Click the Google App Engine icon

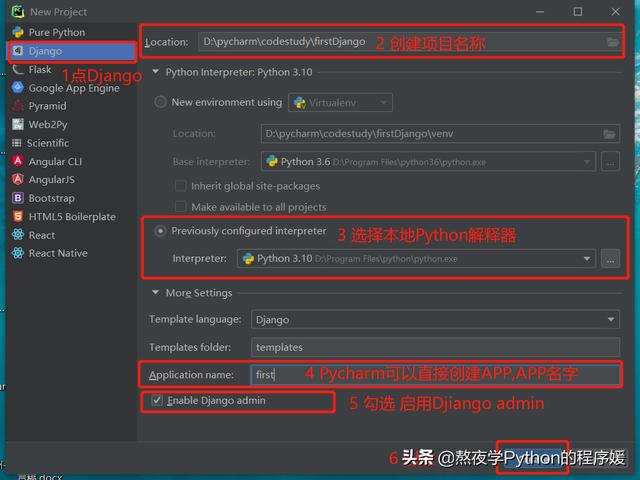click(18, 87)
